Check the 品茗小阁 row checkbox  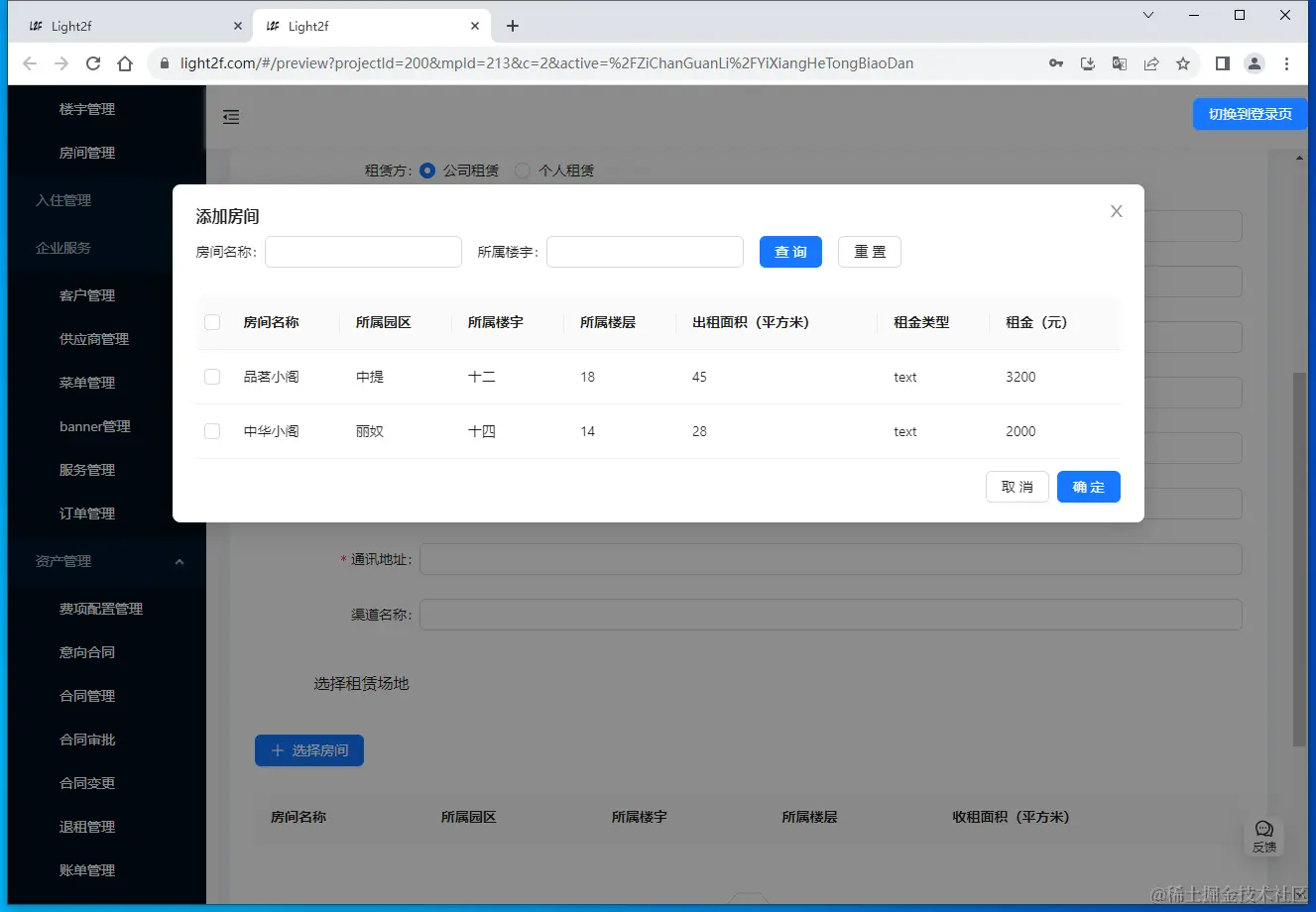[x=212, y=377]
